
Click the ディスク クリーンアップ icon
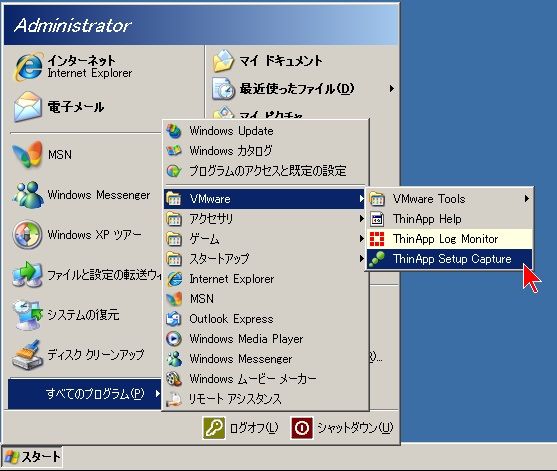[x=28, y=354]
